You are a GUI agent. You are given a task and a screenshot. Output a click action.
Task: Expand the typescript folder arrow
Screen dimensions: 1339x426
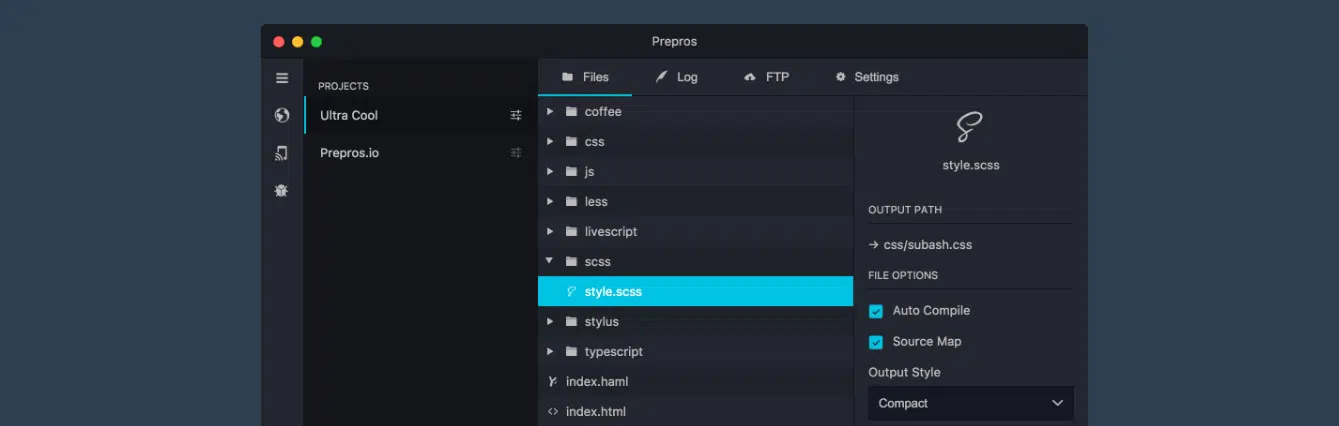coord(550,352)
